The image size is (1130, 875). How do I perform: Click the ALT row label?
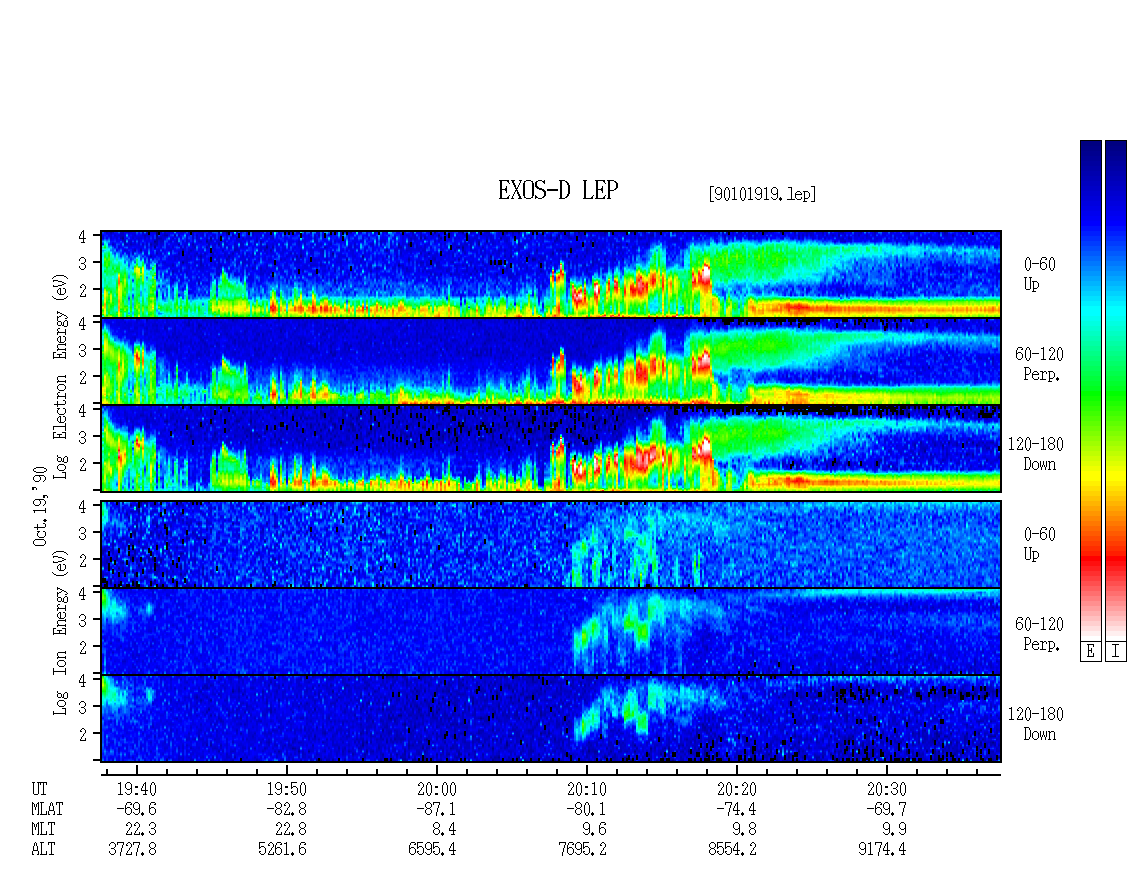(43, 850)
